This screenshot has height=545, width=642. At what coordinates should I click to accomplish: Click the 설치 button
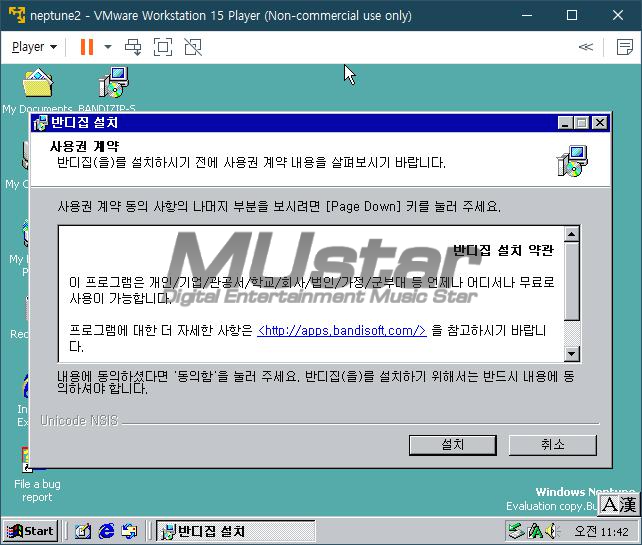[x=453, y=445]
